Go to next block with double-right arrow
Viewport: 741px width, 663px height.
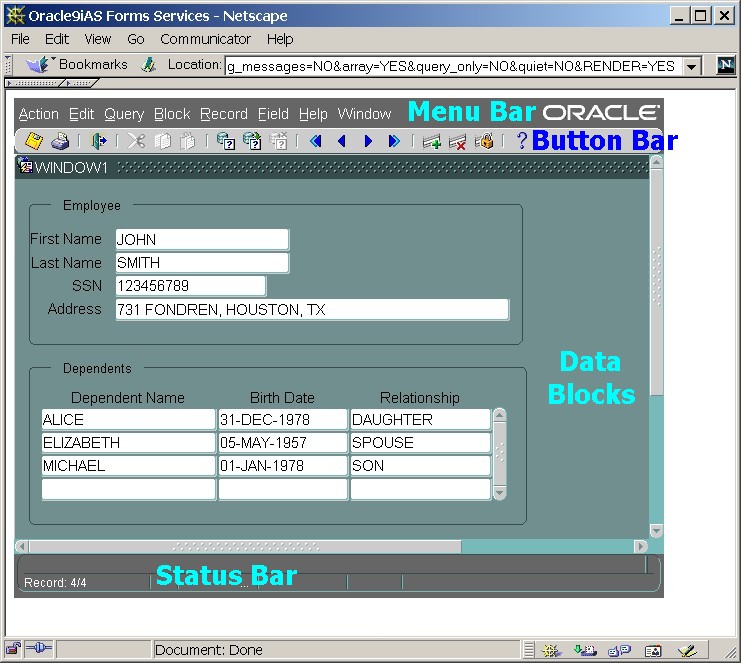(394, 141)
